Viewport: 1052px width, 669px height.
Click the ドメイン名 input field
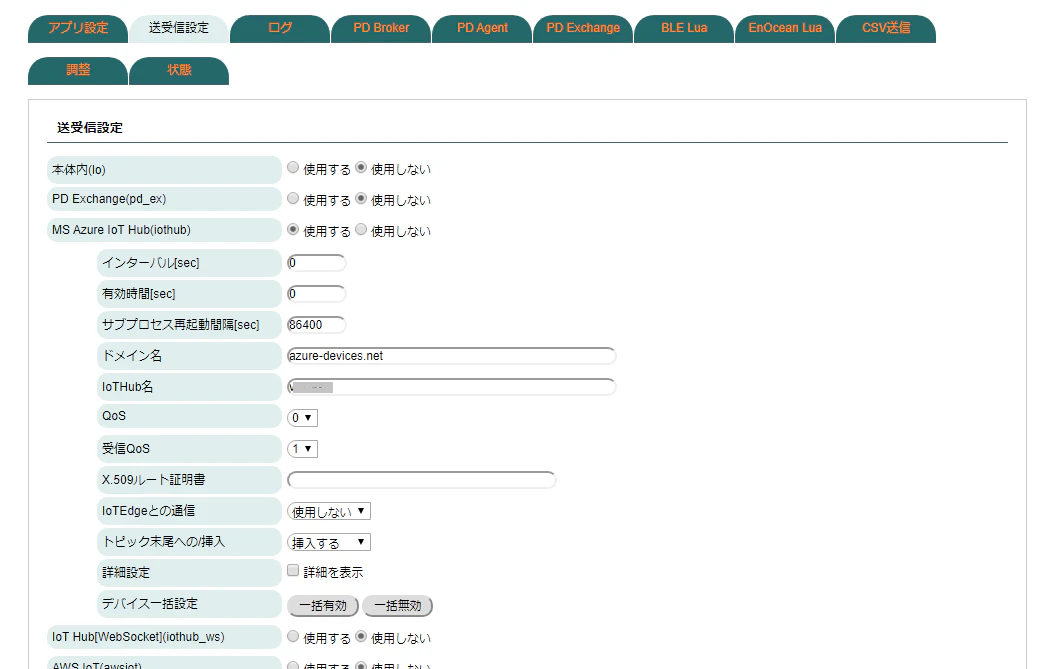[452, 356]
